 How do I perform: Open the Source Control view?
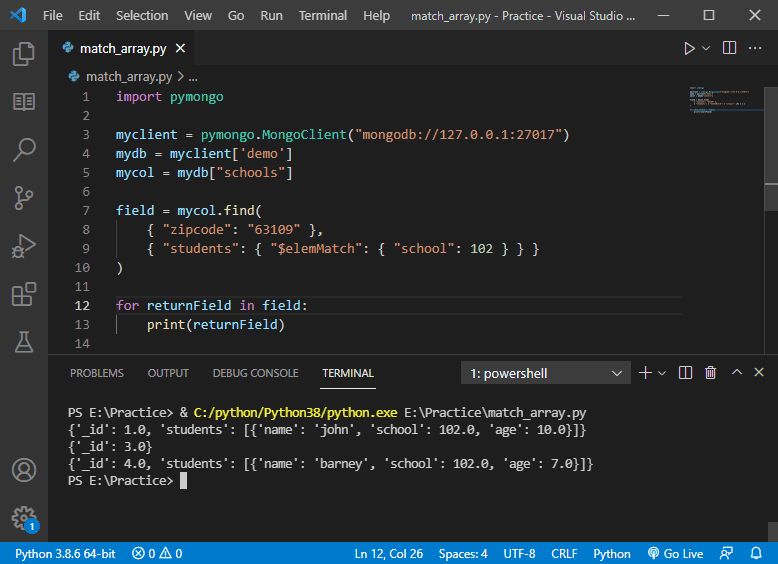pos(23,197)
